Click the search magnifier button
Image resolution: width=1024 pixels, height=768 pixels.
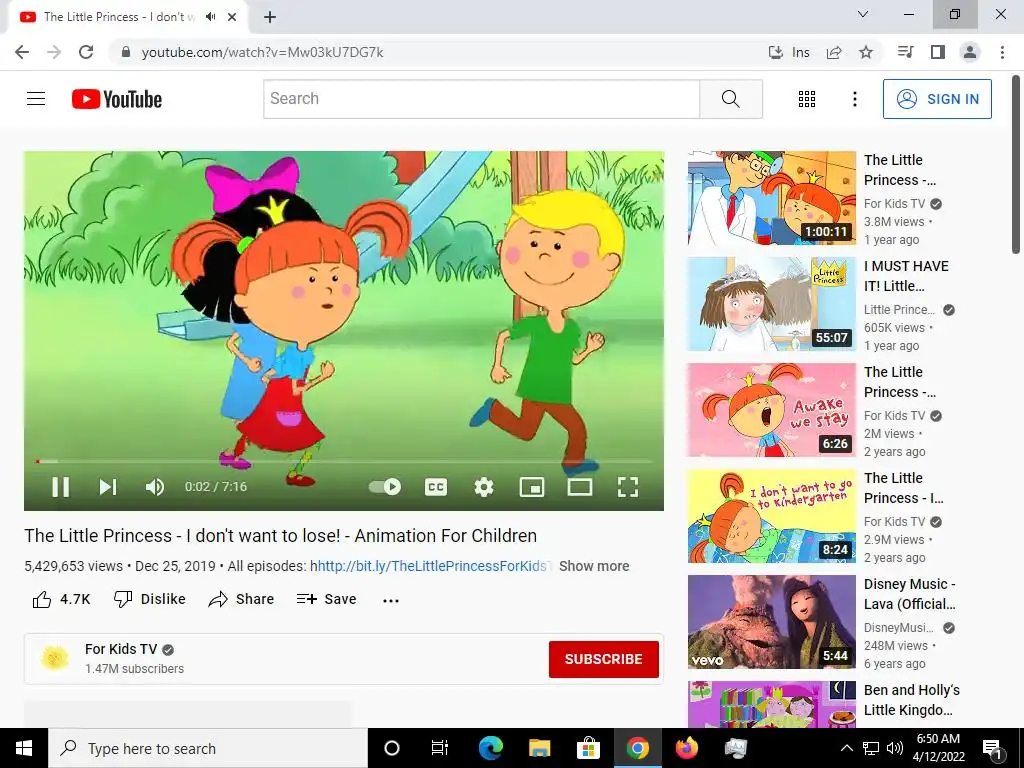pos(731,99)
